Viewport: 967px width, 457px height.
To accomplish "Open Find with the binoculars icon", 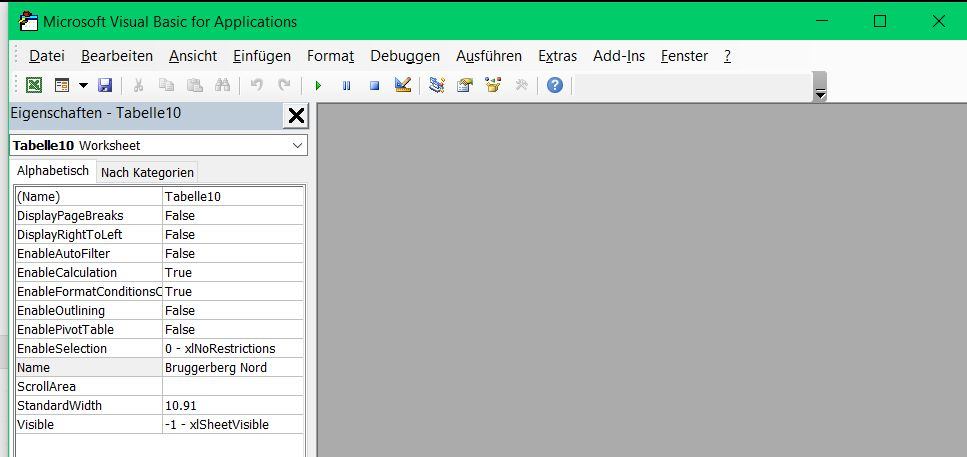I will (x=222, y=85).
